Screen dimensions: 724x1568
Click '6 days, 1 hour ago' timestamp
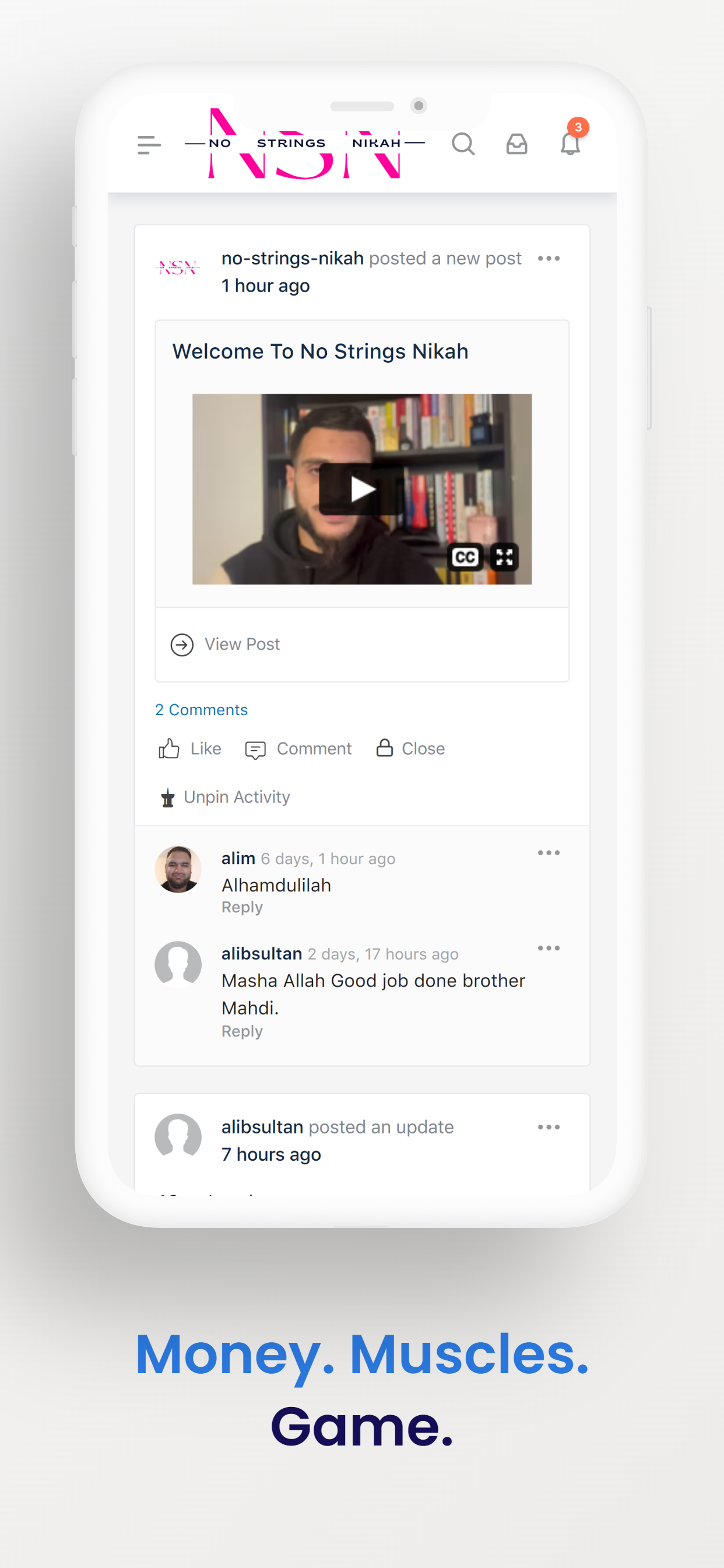pyautogui.click(x=328, y=859)
